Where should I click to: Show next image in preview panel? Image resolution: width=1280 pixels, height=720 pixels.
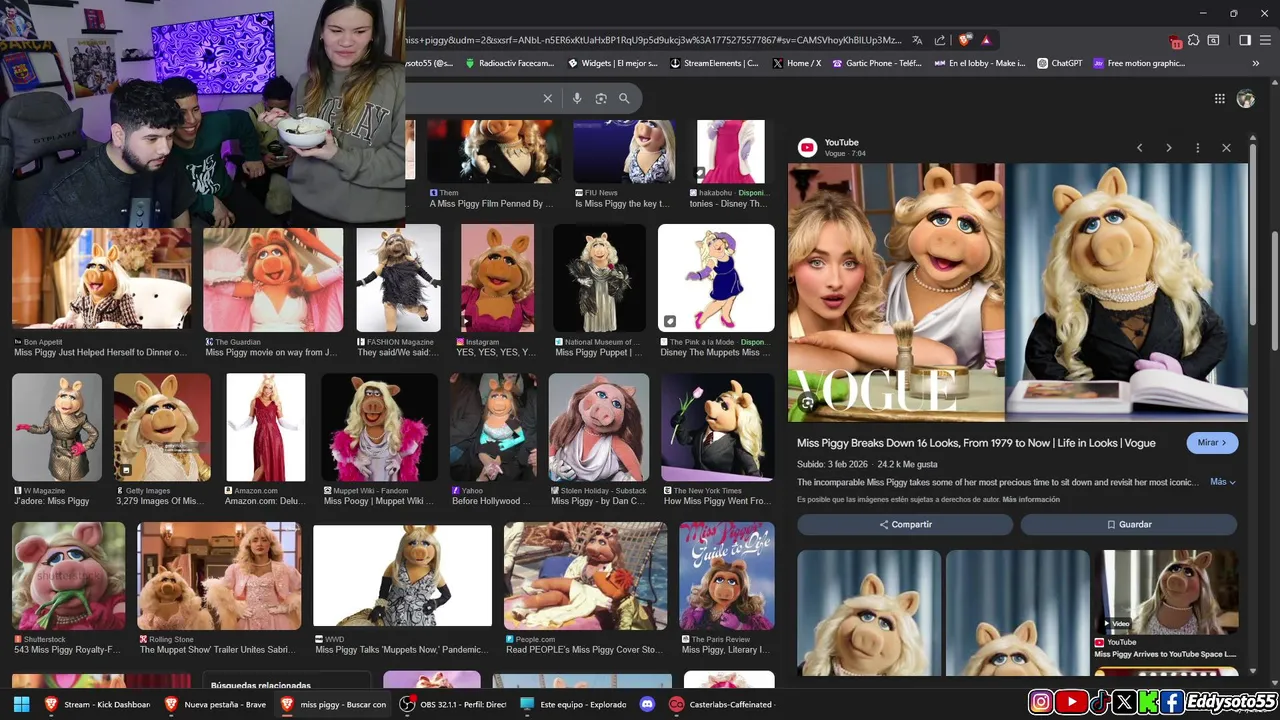pyautogui.click(x=1168, y=148)
